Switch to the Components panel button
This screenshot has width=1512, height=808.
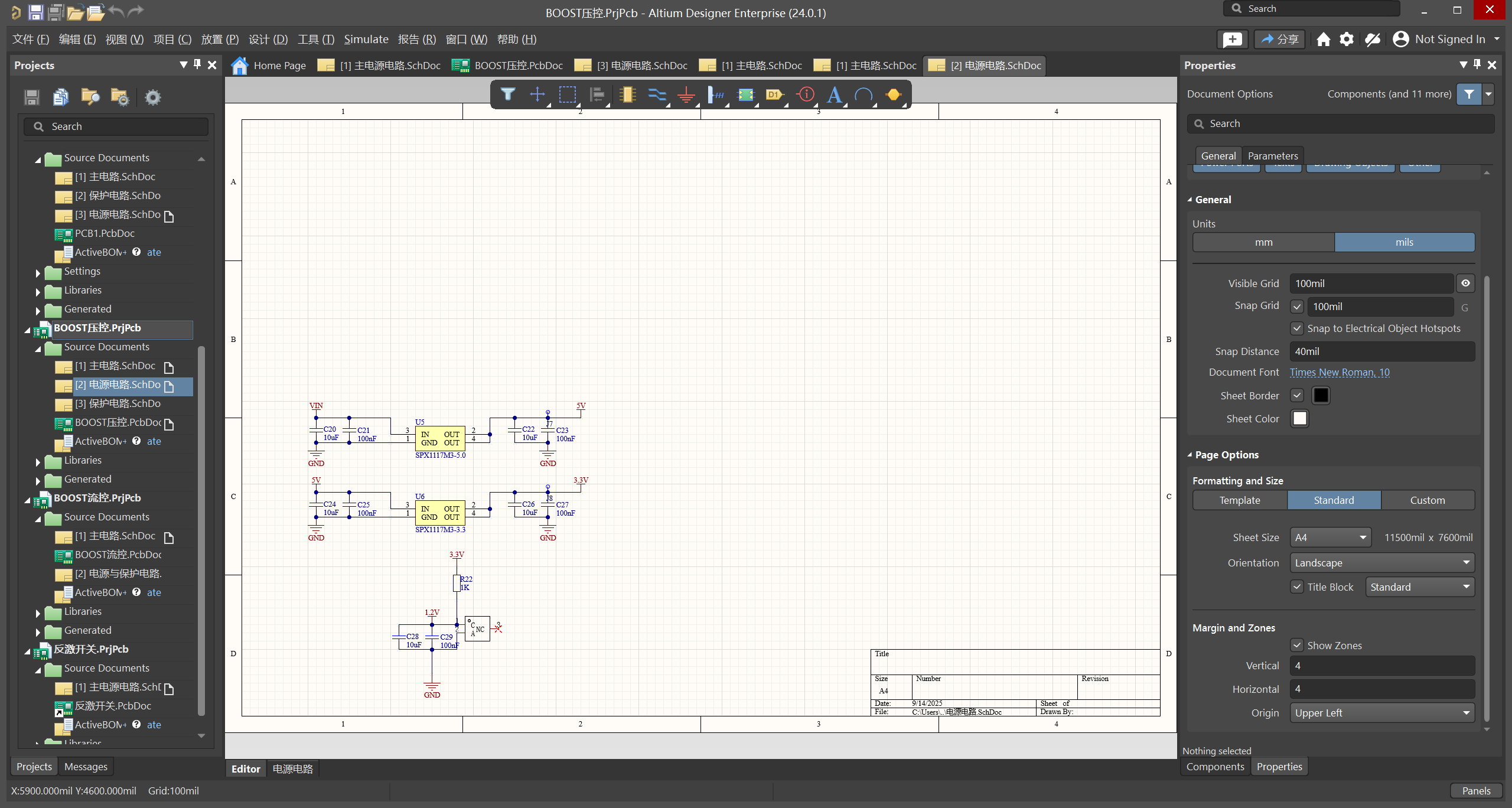[1215, 767]
